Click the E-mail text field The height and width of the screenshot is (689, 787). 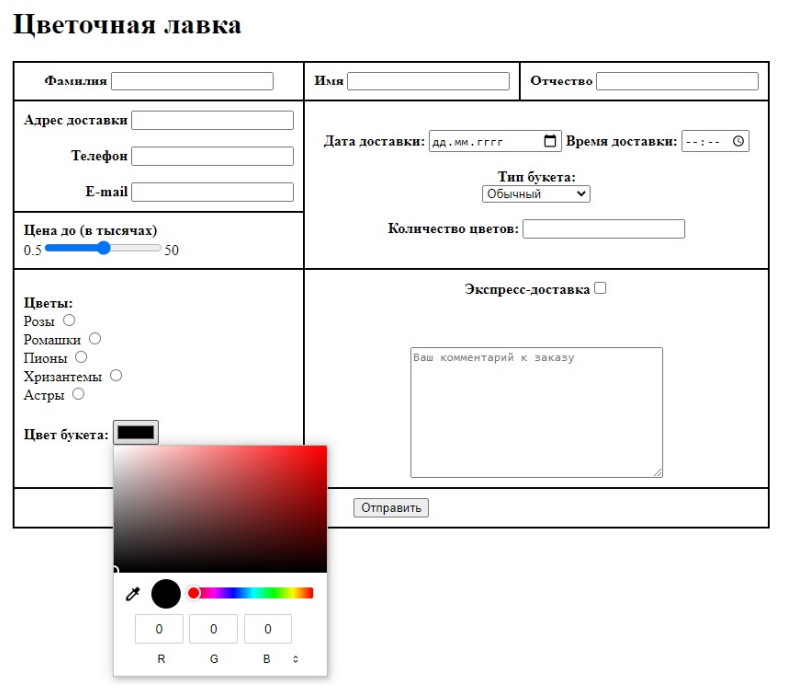213,192
